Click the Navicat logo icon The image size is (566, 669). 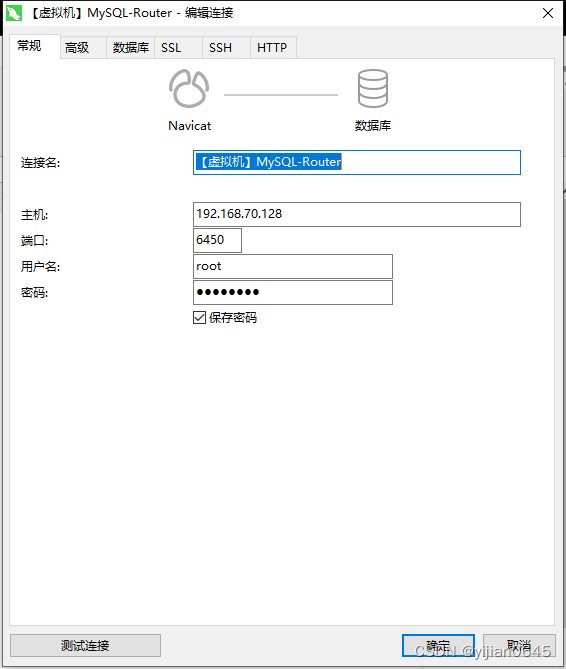point(189,88)
